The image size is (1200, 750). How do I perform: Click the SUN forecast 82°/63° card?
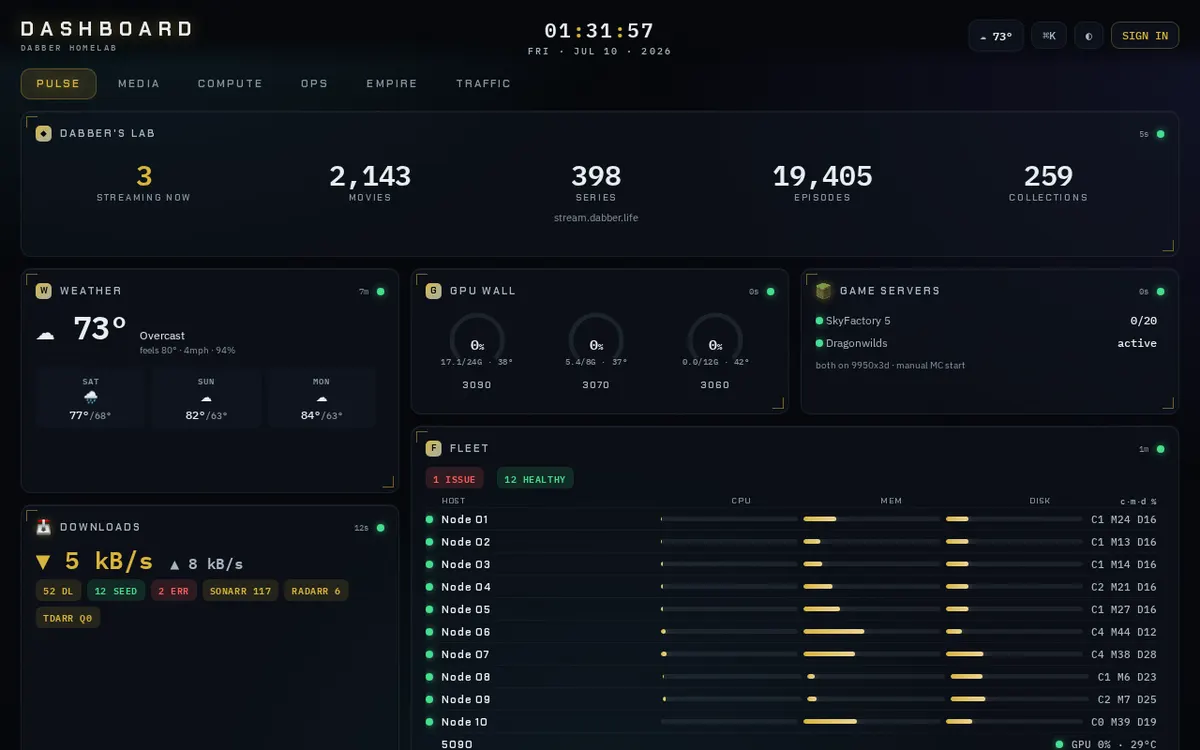(206, 398)
